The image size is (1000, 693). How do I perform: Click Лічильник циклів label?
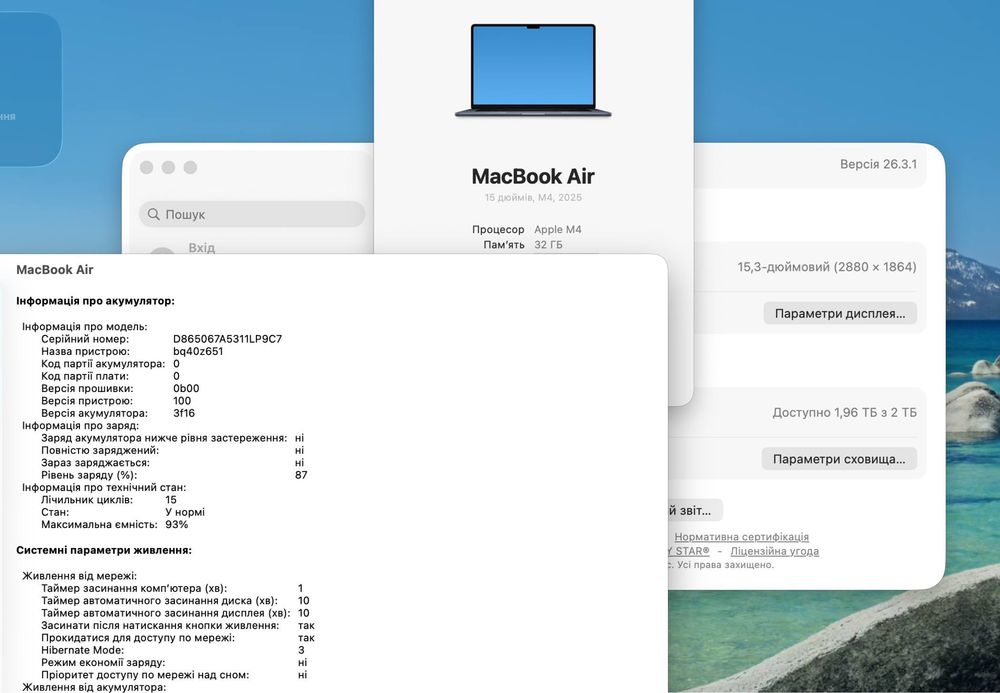[87, 500]
